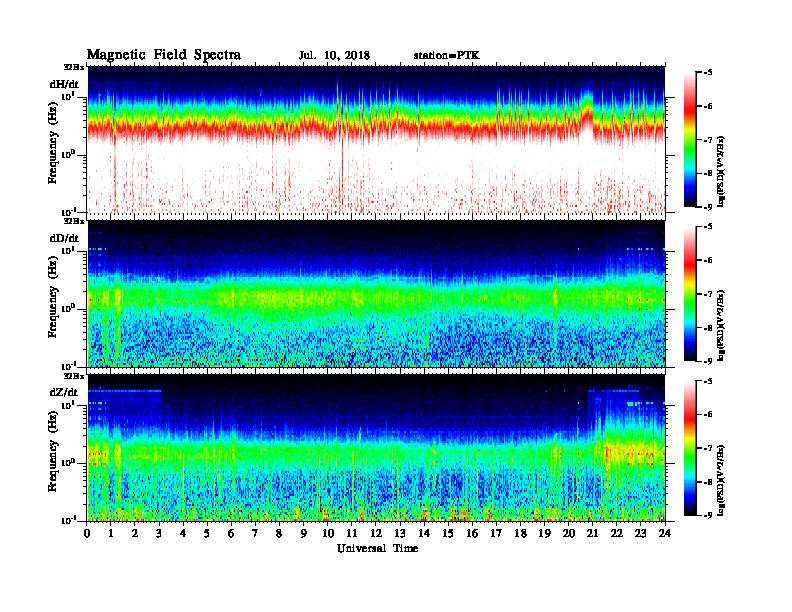This screenshot has width=792, height=612.
Task: Click the "-7" tick on dH/dt color scale
Action: pyautogui.click(x=708, y=140)
